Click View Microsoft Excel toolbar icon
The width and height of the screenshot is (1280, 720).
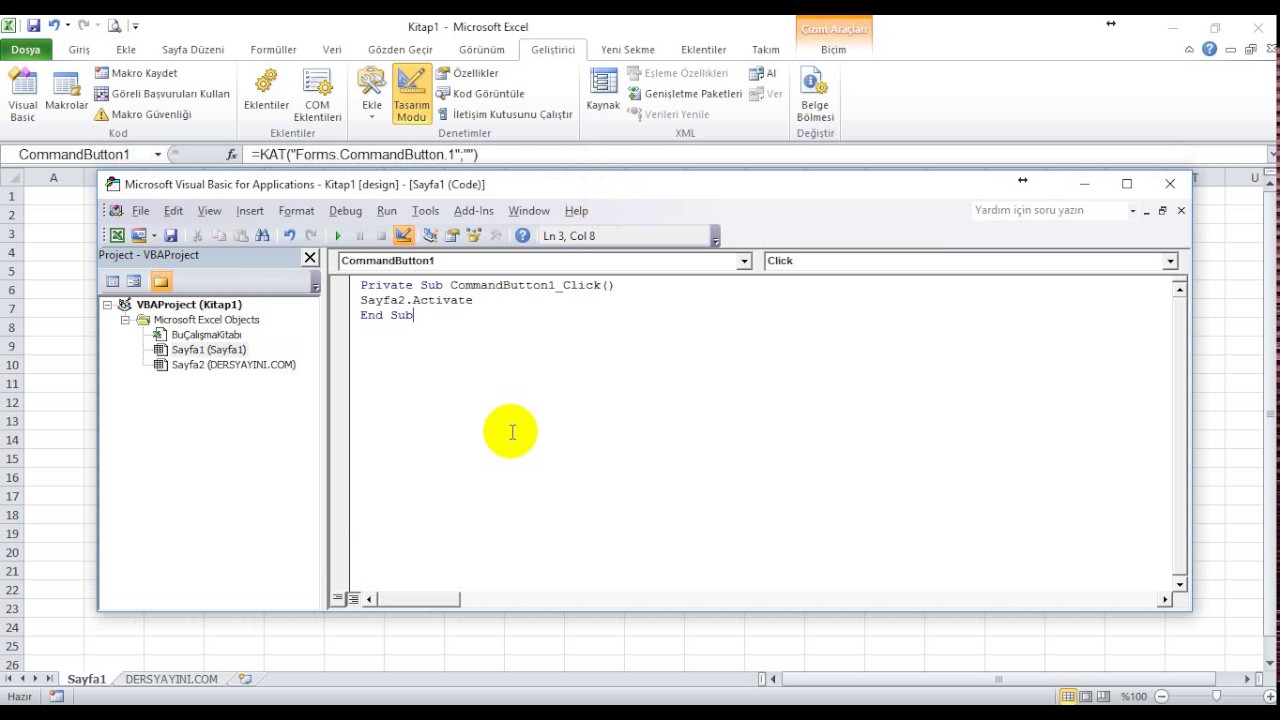(x=117, y=236)
